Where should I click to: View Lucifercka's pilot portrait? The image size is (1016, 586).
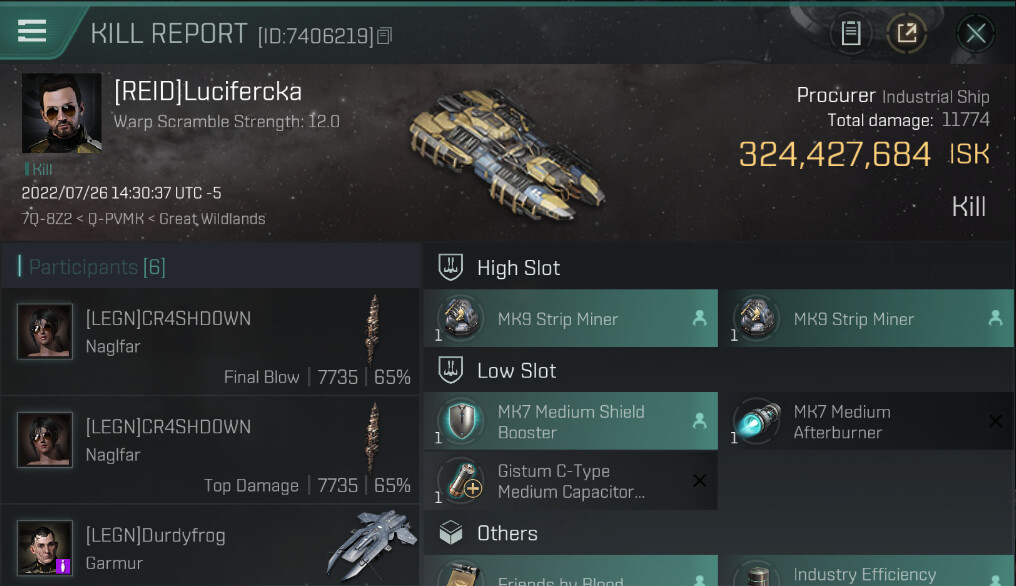coord(62,113)
